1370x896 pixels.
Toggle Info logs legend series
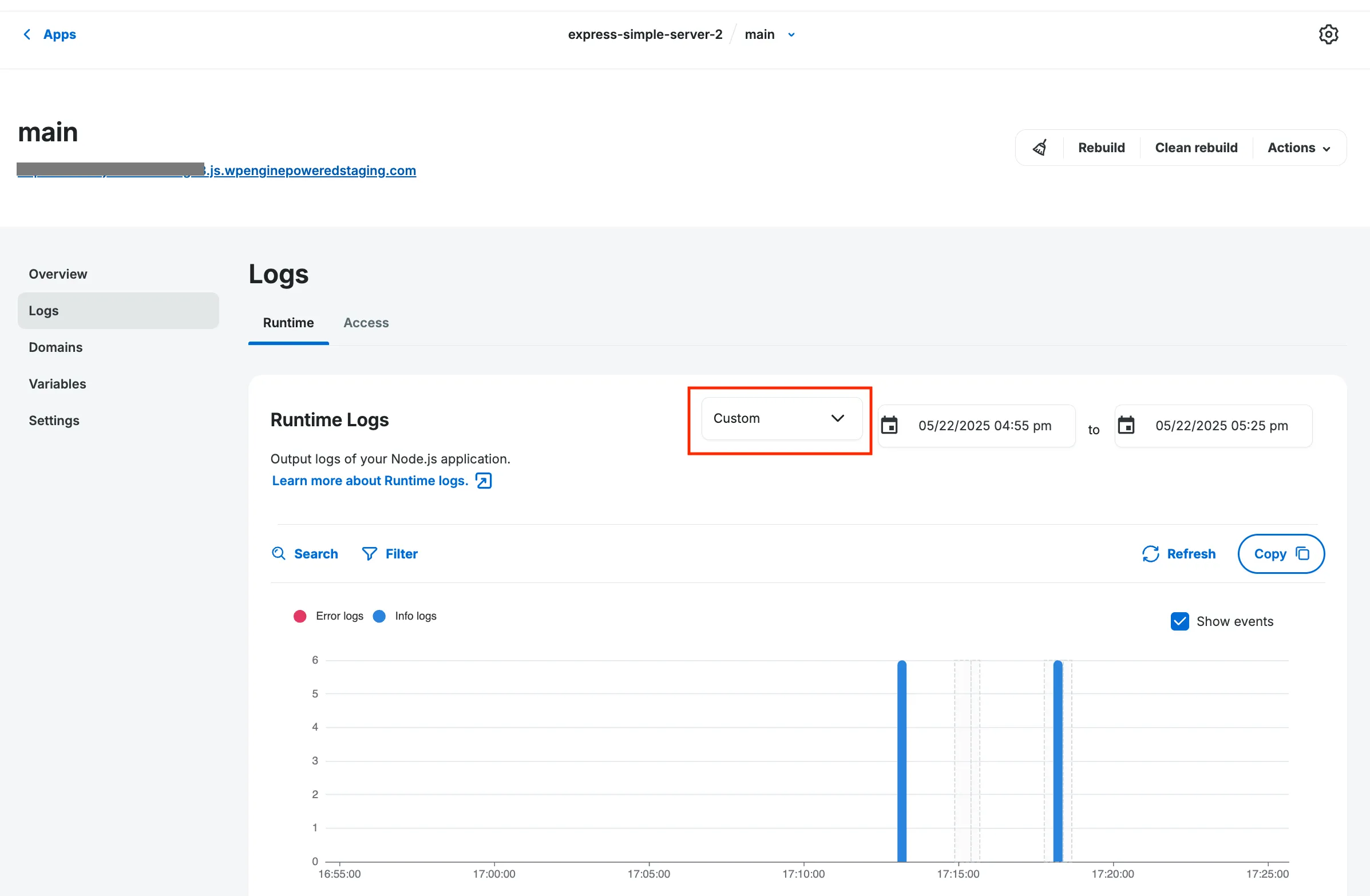tap(379, 616)
